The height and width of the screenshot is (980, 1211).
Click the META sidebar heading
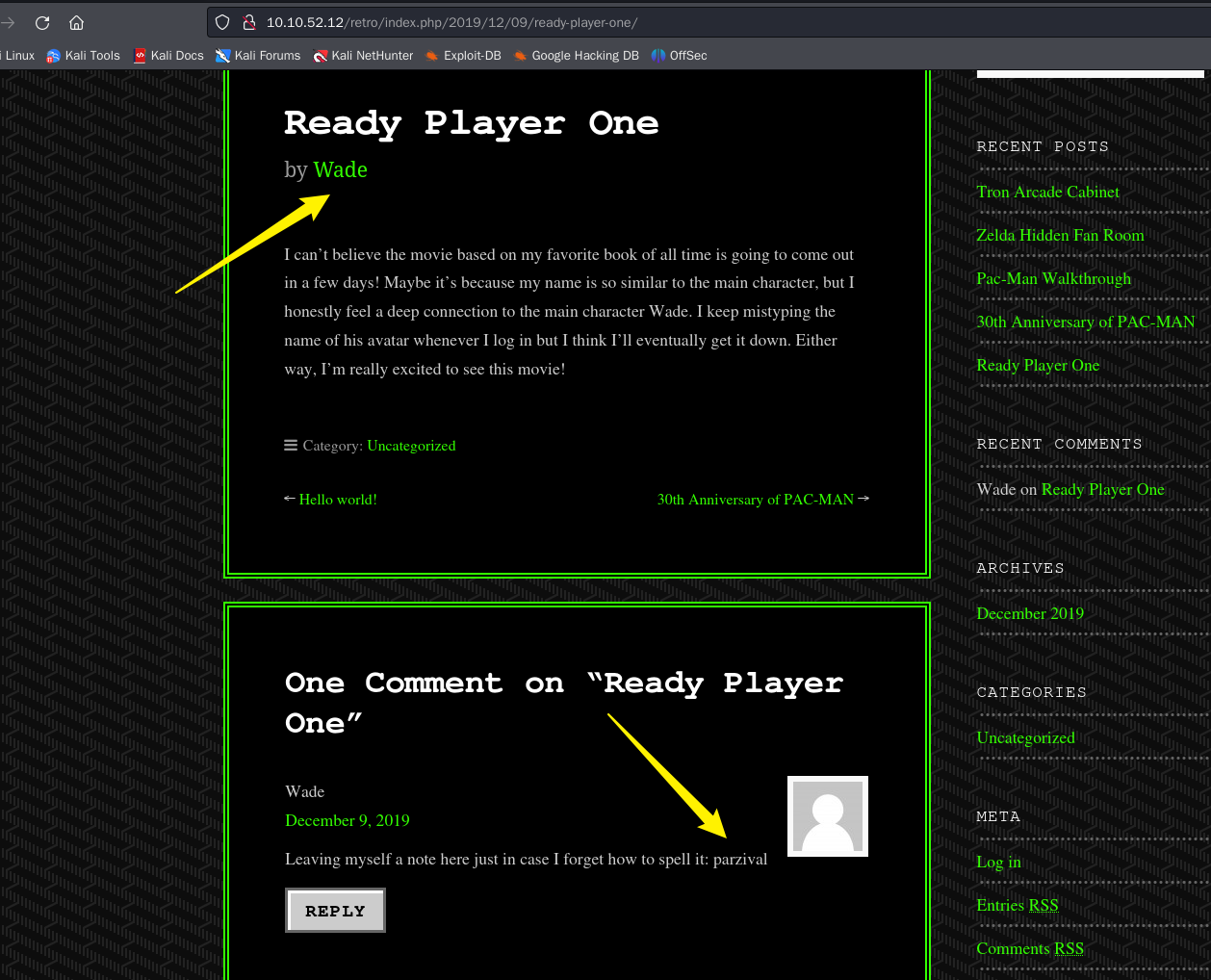point(998,816)
